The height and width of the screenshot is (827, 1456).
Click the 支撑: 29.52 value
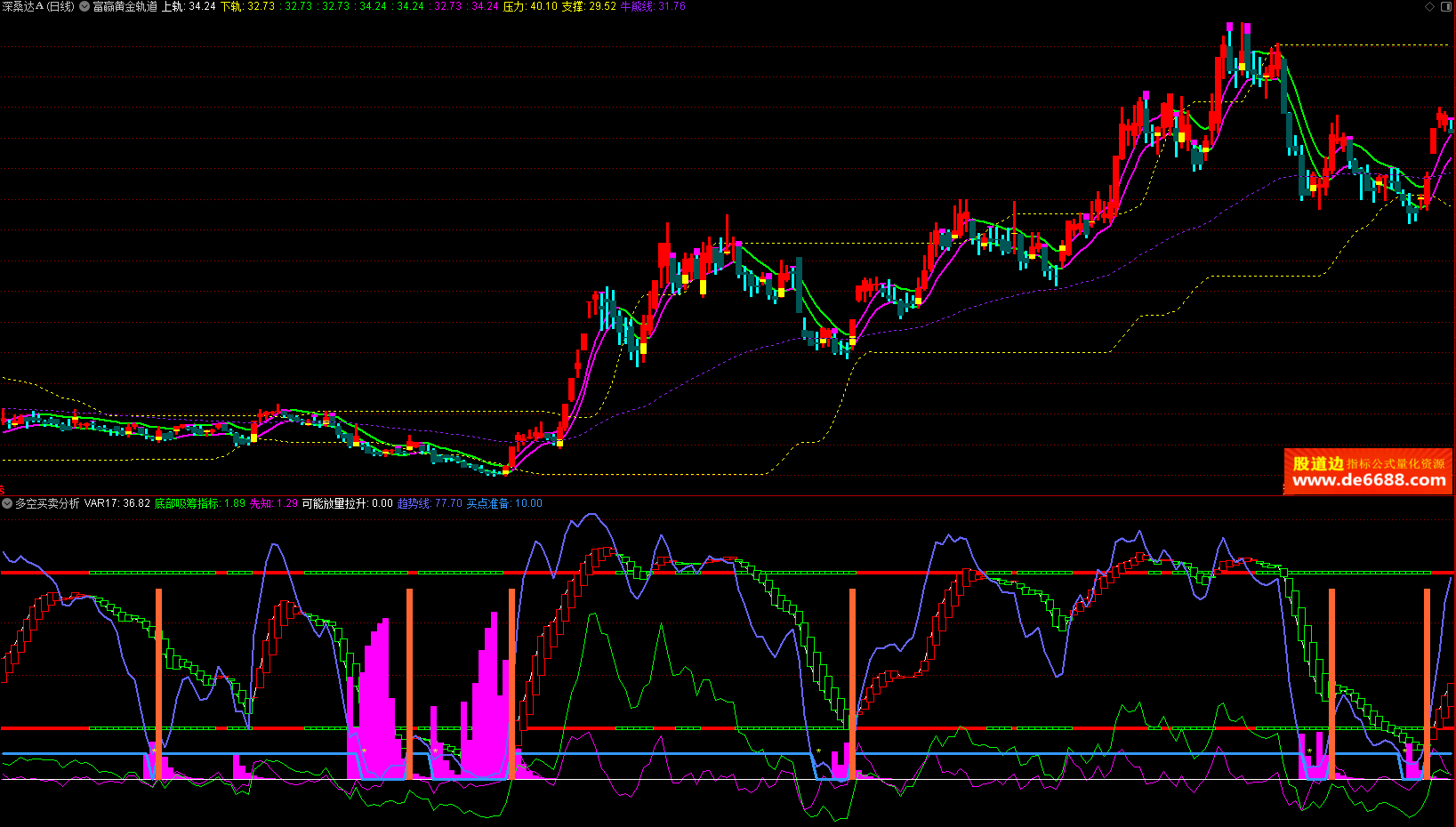pos(589,6)
